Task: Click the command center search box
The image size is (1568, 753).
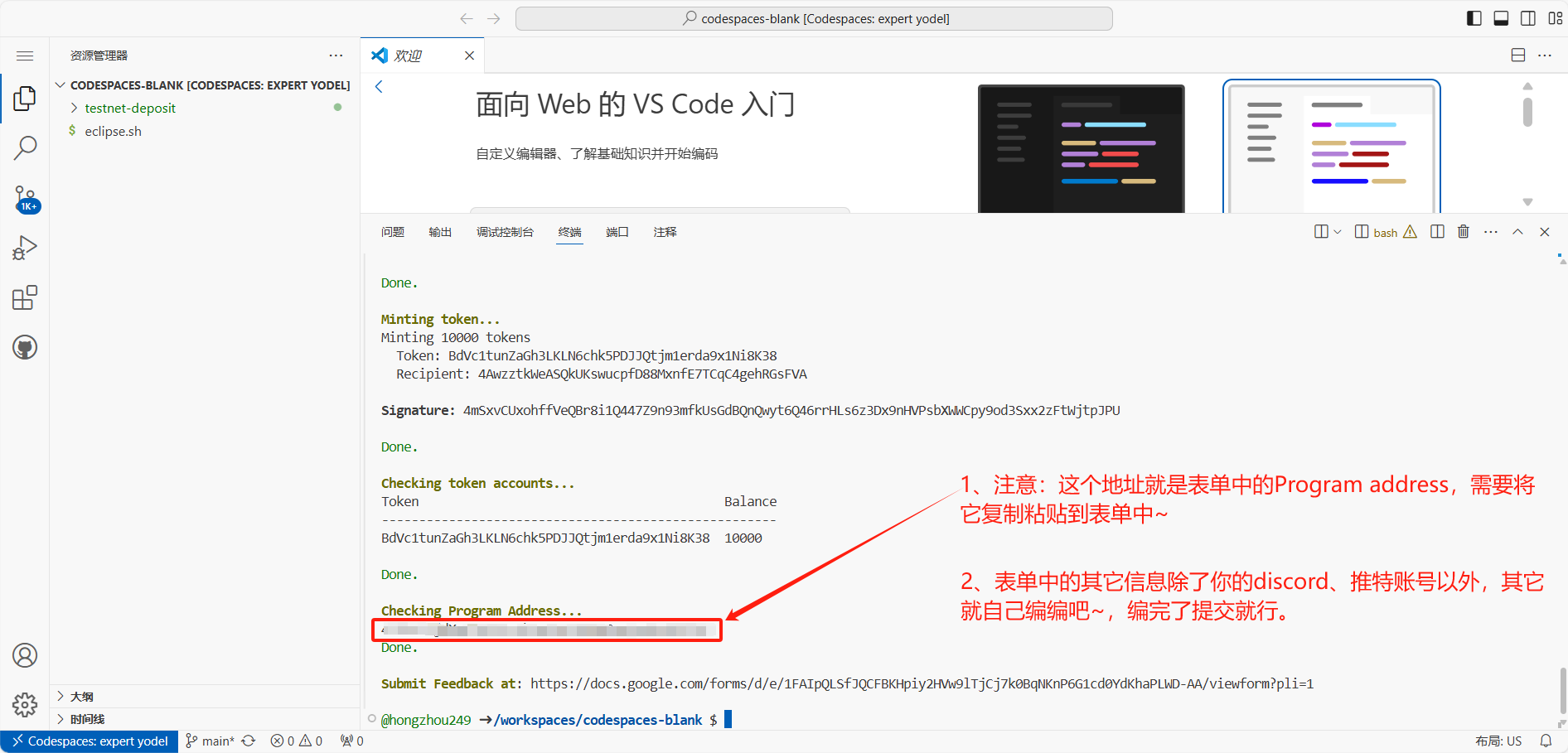Action: pos(814,18)
